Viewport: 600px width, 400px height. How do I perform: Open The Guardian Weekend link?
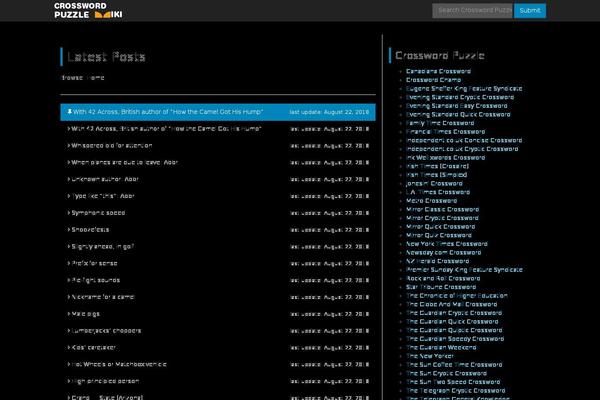click(441, 348)
